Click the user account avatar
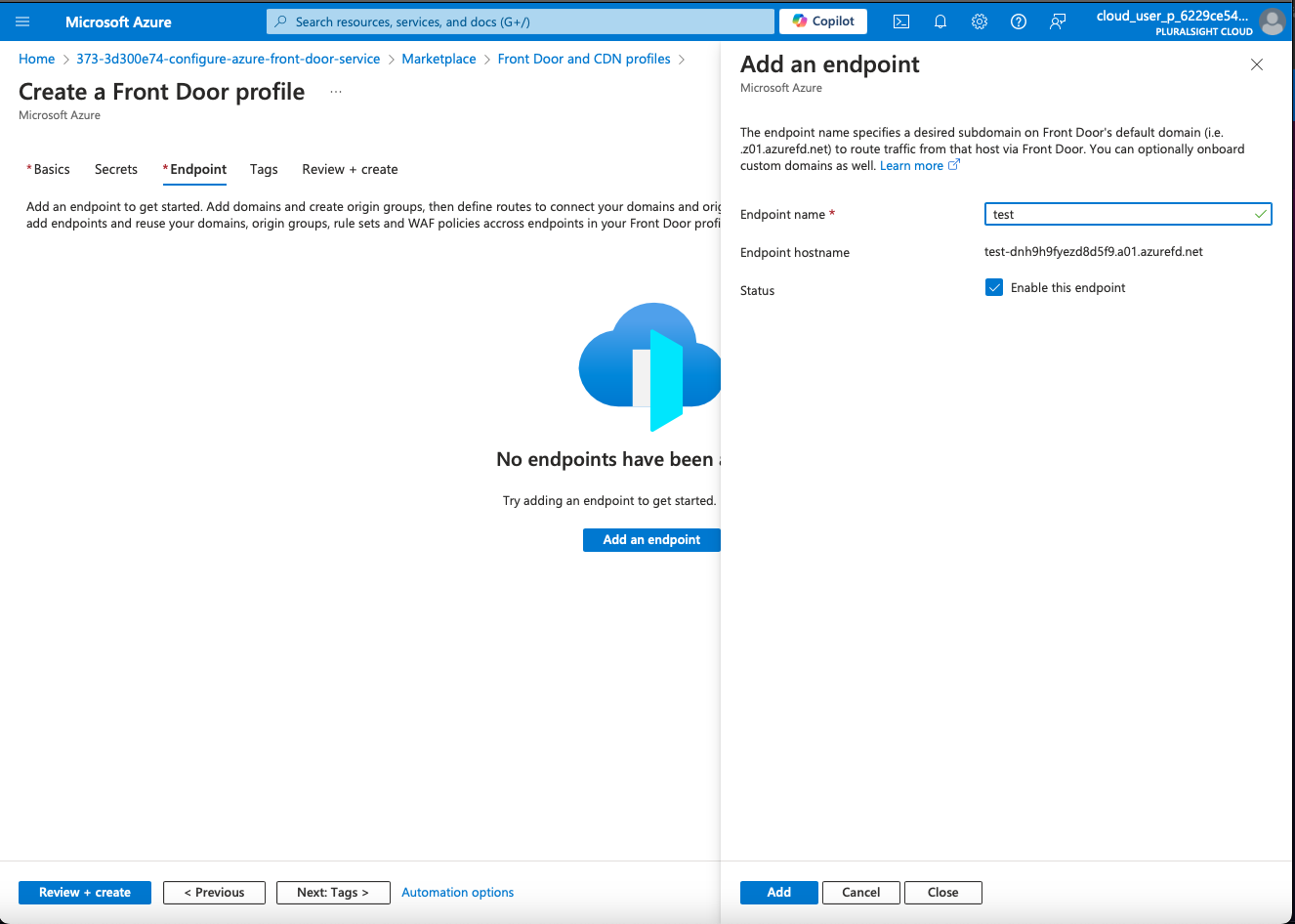Image resolution: width=1295 pixels, height=924 pixels. (1272, 21)
